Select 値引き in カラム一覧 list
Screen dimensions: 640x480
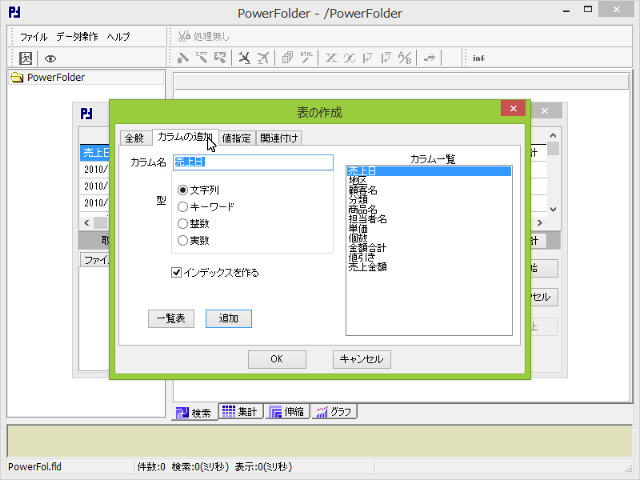click(429, 257)
